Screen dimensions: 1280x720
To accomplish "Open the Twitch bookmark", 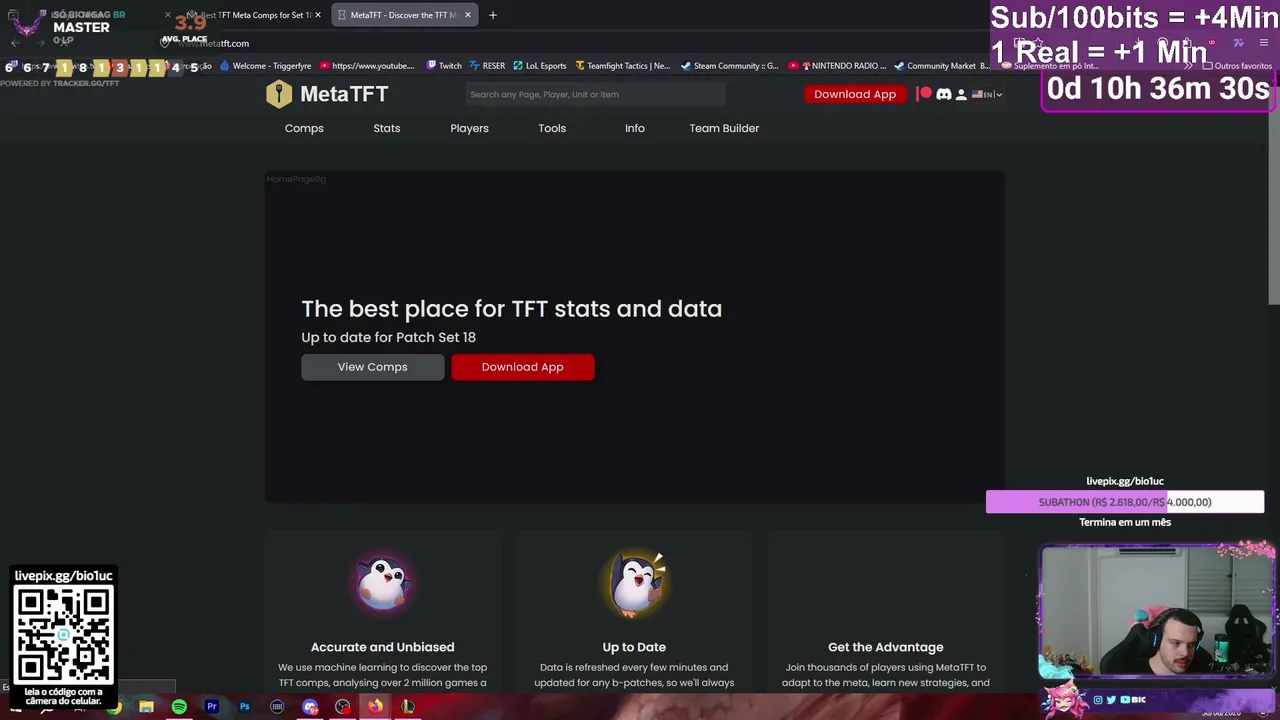I will click(x=444, y=66).
